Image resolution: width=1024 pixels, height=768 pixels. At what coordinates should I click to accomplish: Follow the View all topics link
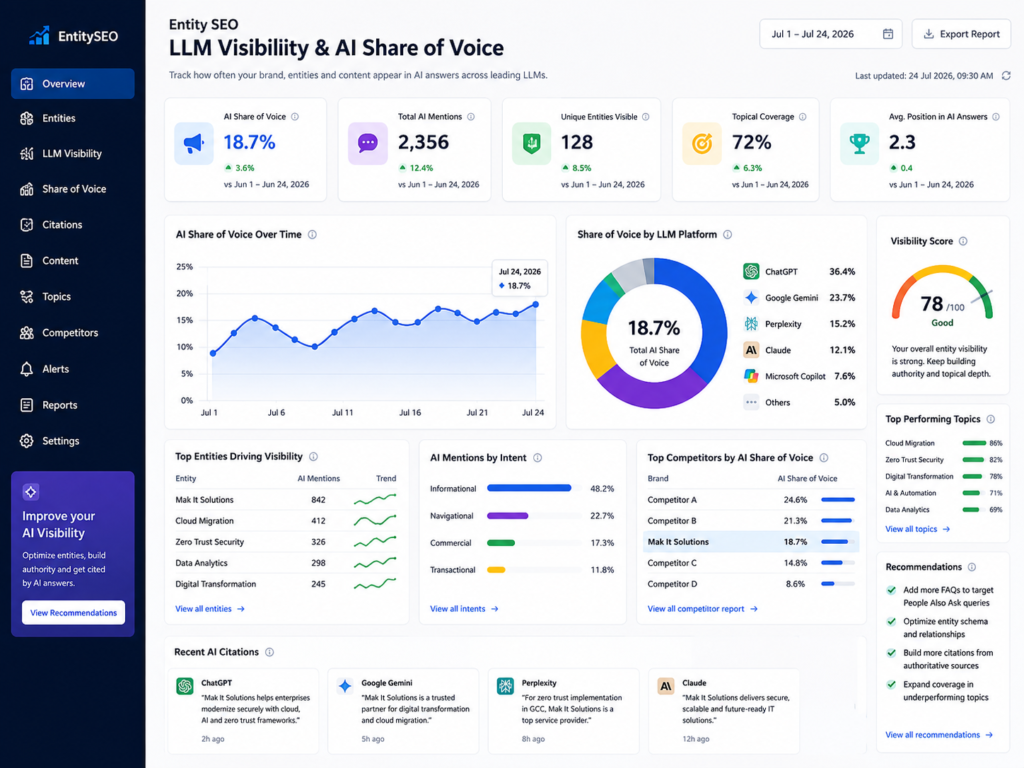click(918, 529)
